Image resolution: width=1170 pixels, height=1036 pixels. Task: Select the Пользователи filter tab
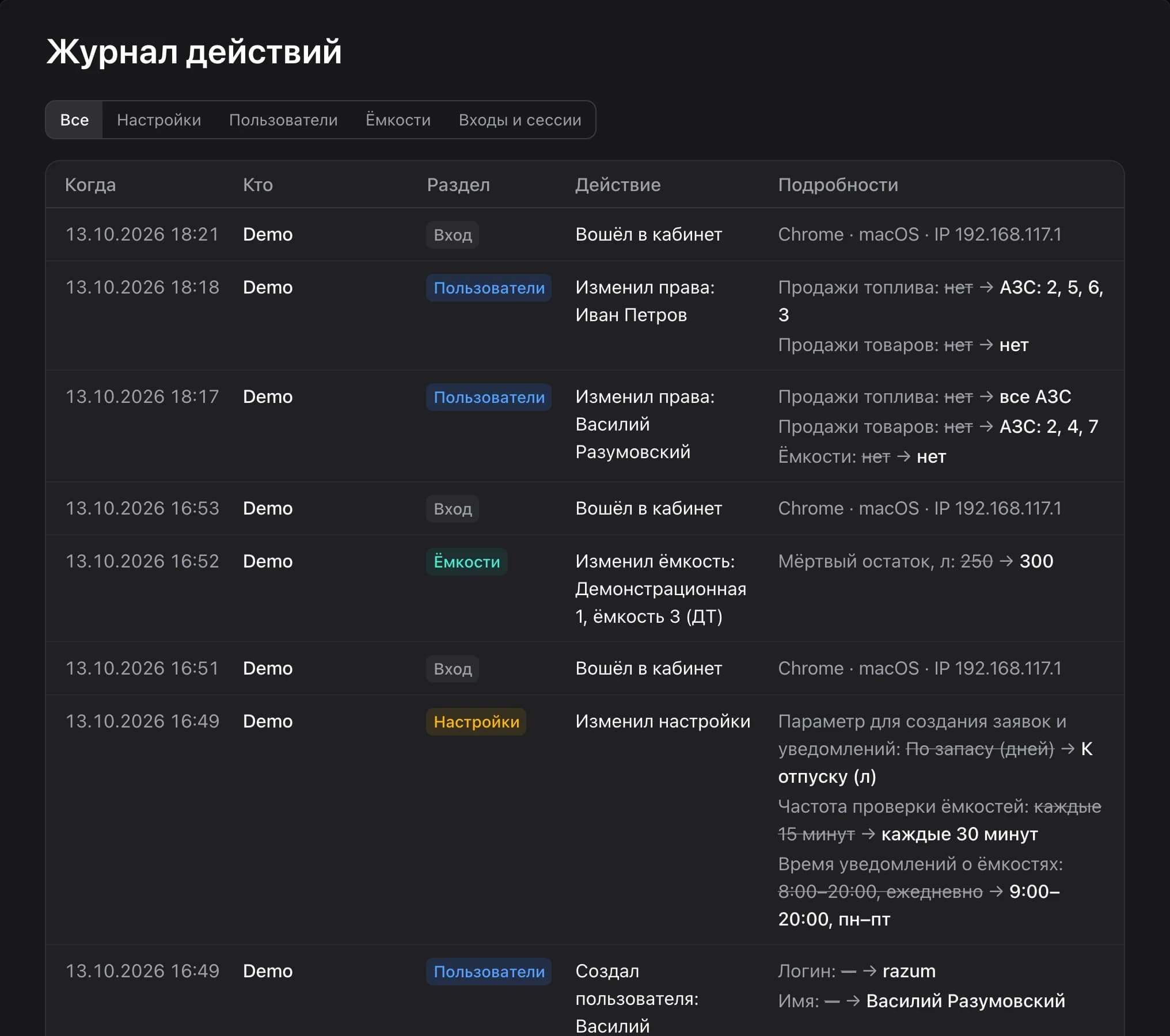pos(283,120)
